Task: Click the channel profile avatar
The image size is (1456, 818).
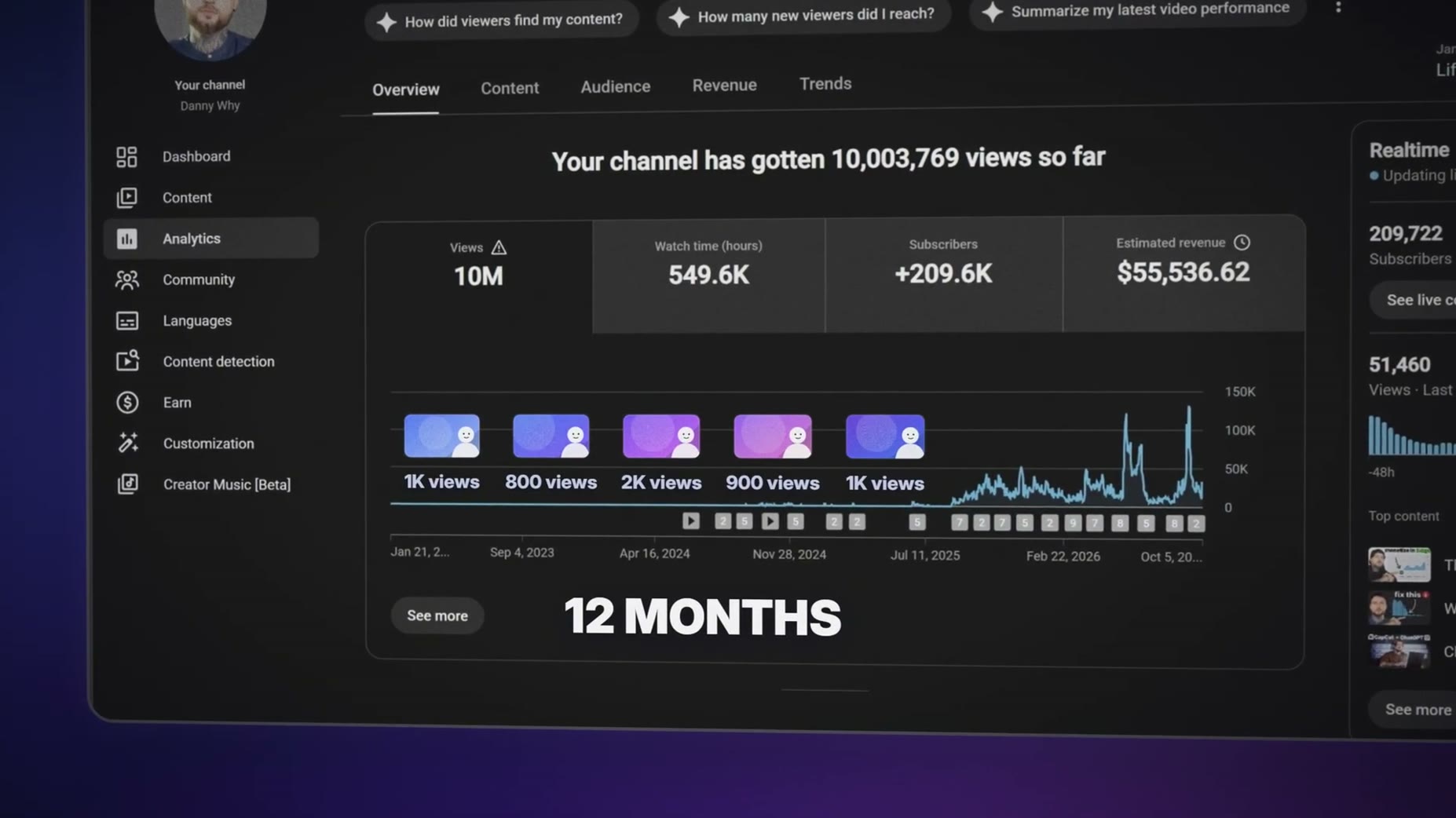Action: [210, 24]
